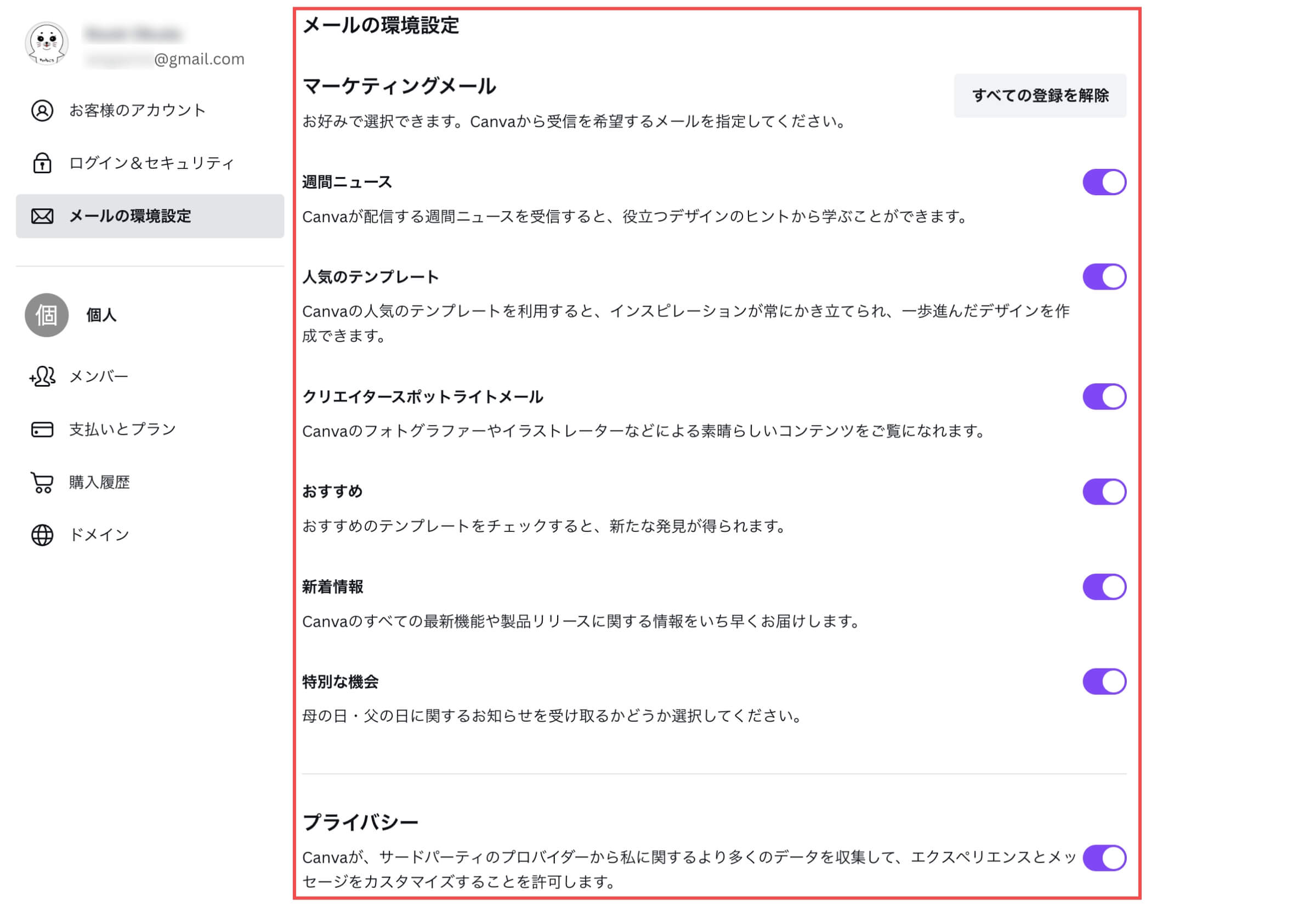
Task: Open ログイン&セキュリティ settings page
Action: click(150, 163)
